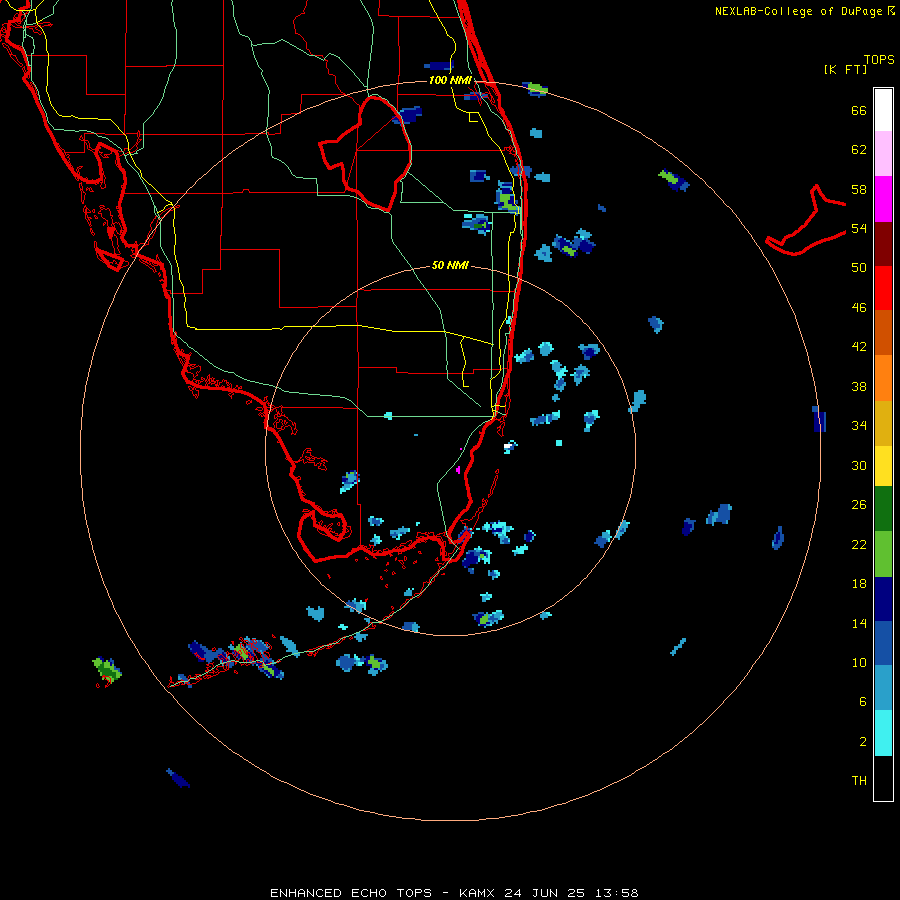Click the black TH swatch in the legend

pos(883,778)
